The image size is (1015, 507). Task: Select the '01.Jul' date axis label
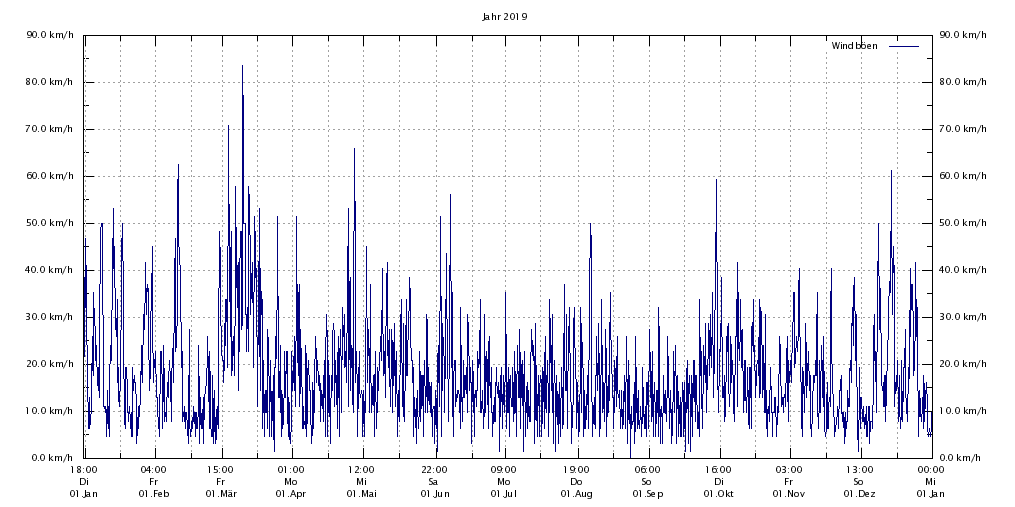(504, 494)
